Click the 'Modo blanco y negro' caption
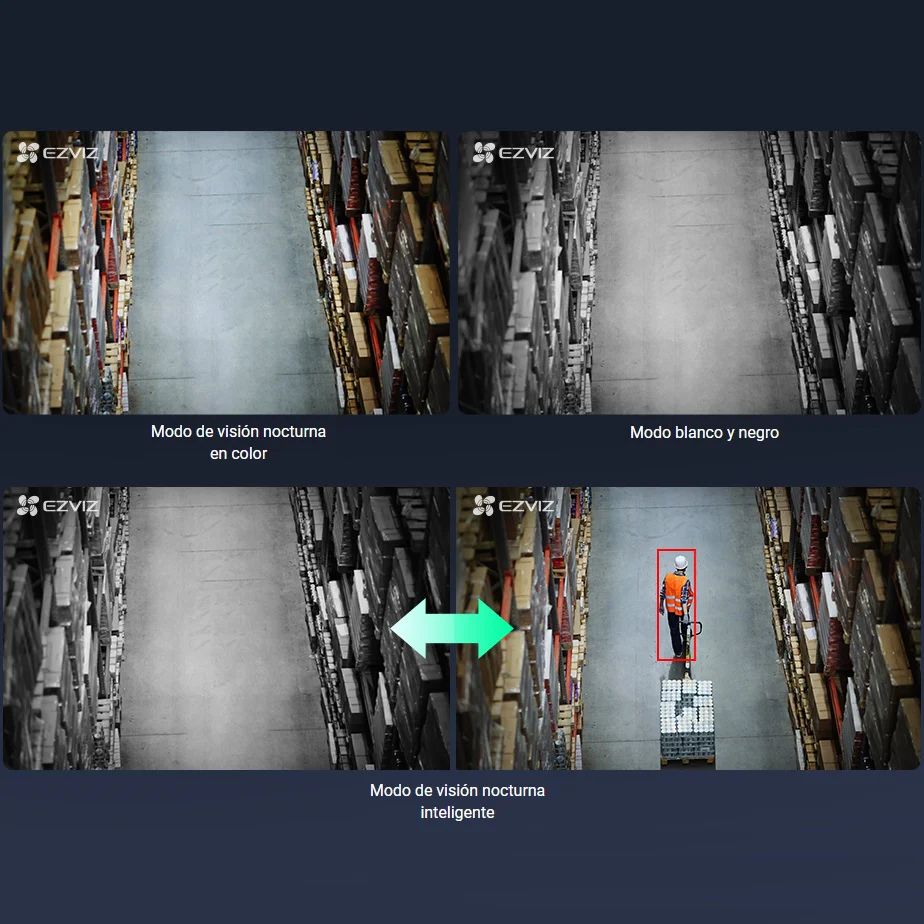Image resolution: width=924 pixels, height=924 pixels. [704, 433]
